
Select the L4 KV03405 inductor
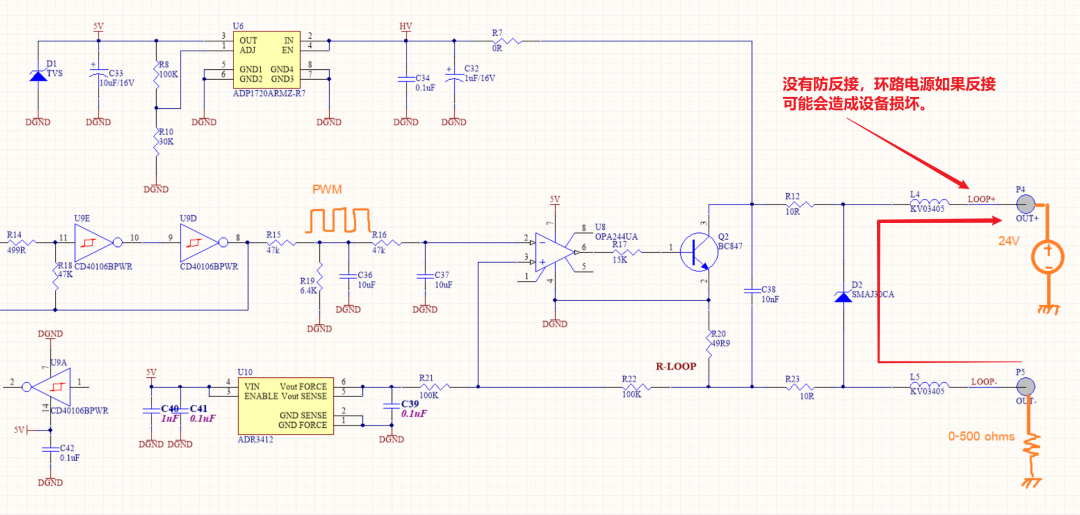pos(929,204)
